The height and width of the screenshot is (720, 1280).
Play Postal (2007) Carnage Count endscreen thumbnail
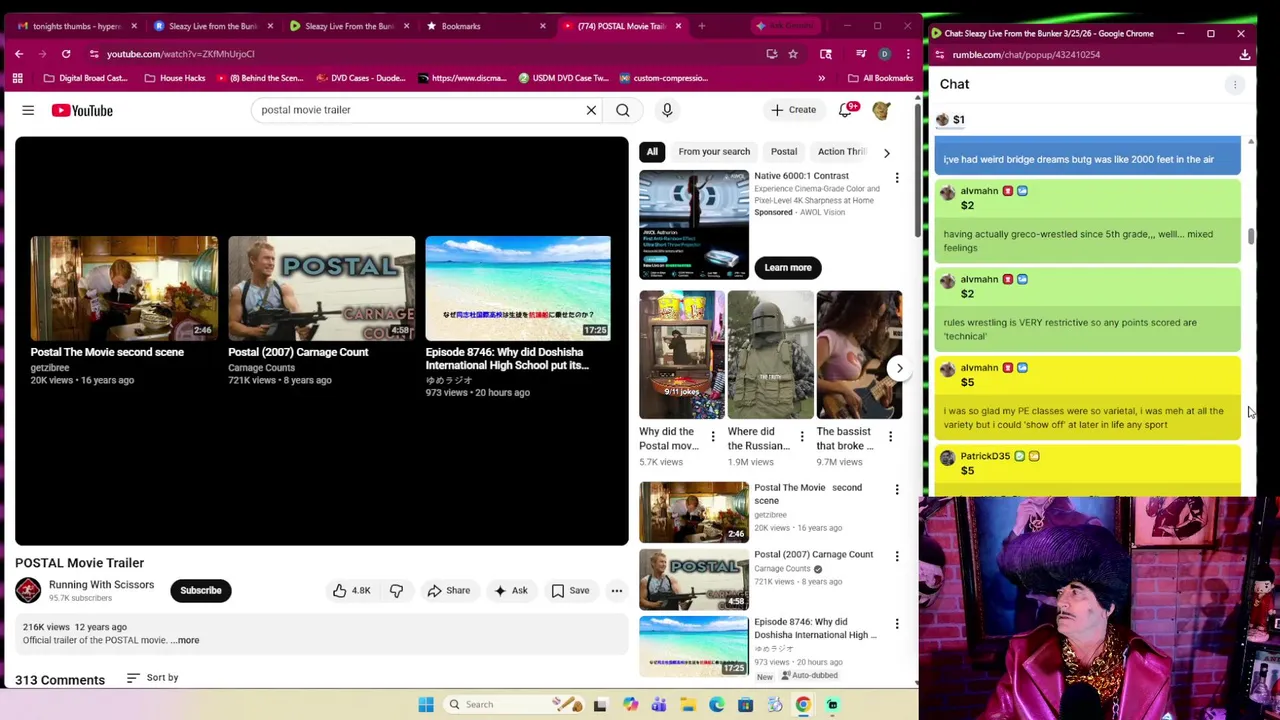coord(321,289)
